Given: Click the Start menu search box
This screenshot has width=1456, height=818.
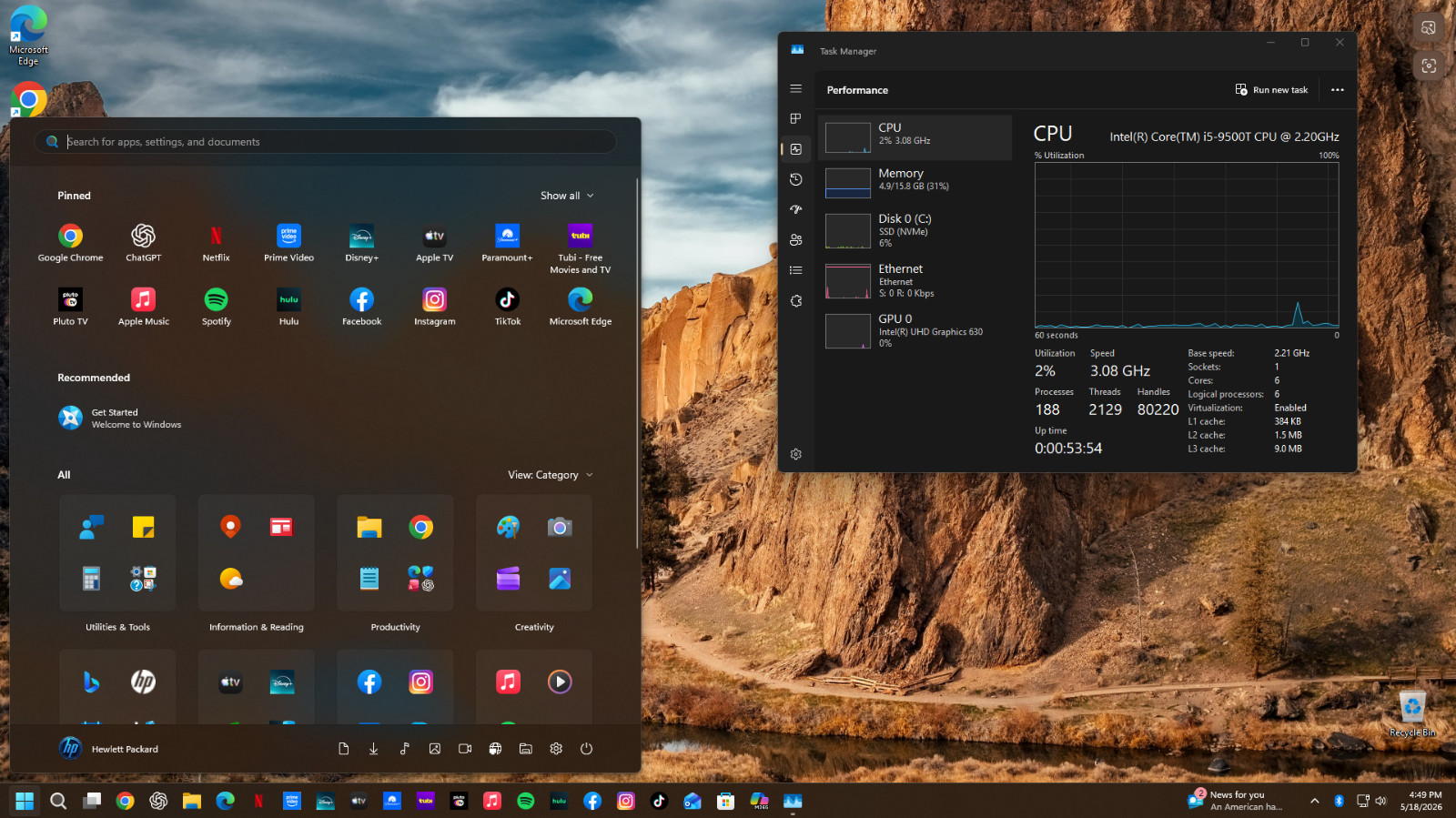Looking at the screenshot, I should 326,142.
